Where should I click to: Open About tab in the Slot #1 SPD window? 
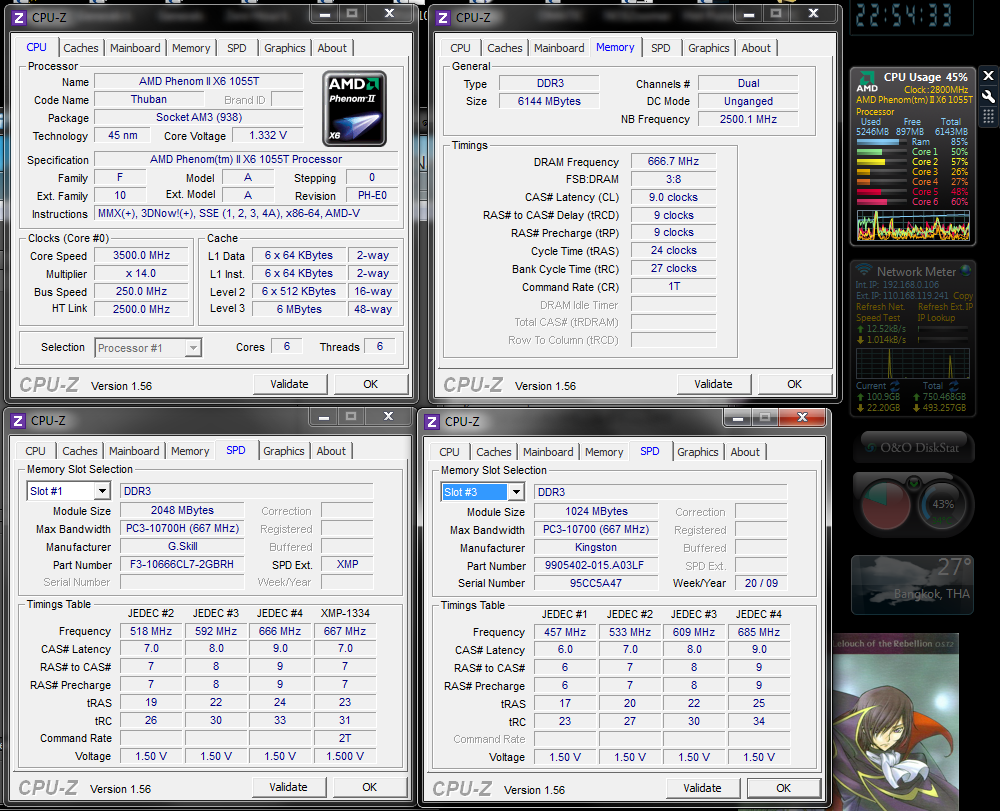coord(331,451)
